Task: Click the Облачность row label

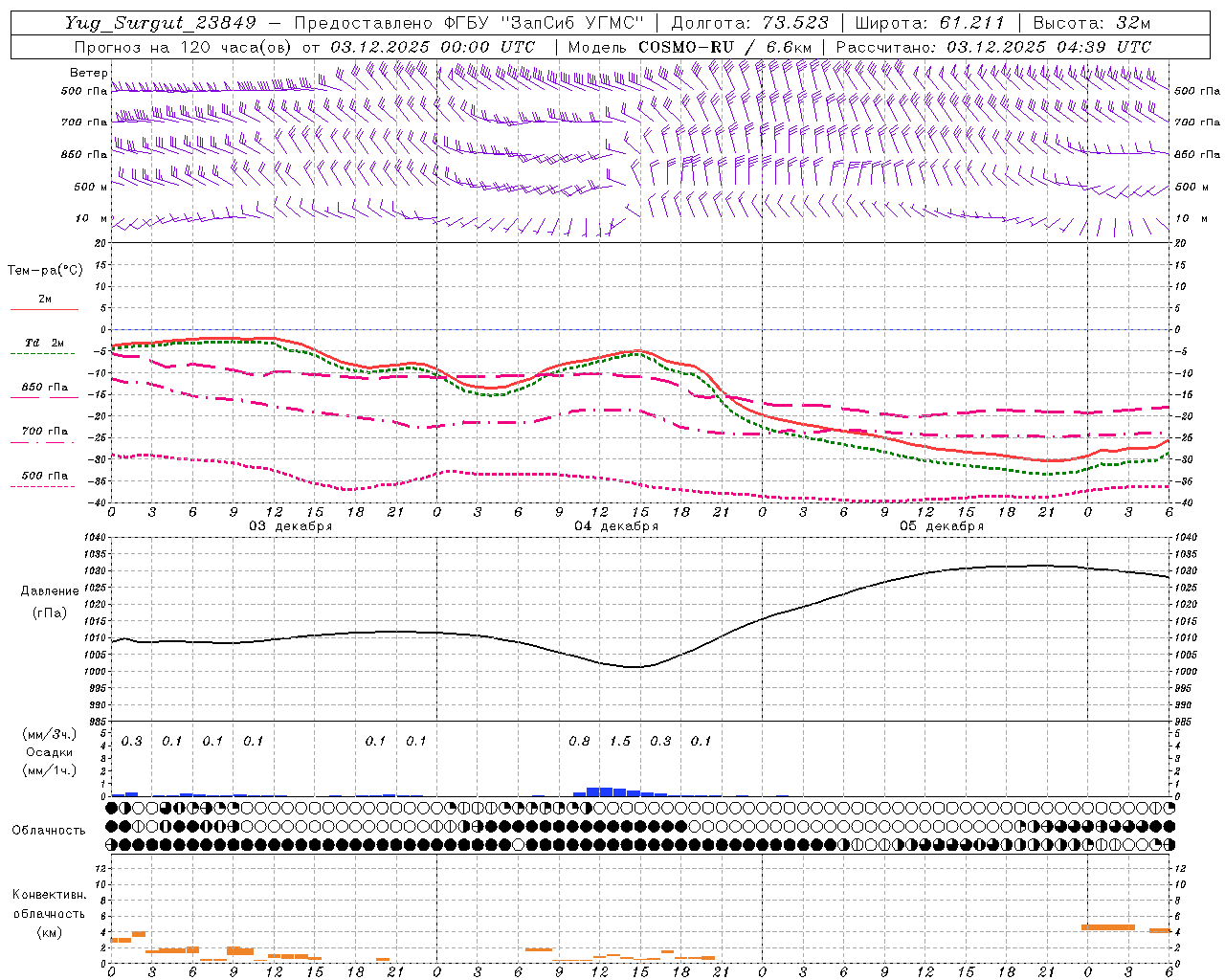Action: tap(49, 830)
